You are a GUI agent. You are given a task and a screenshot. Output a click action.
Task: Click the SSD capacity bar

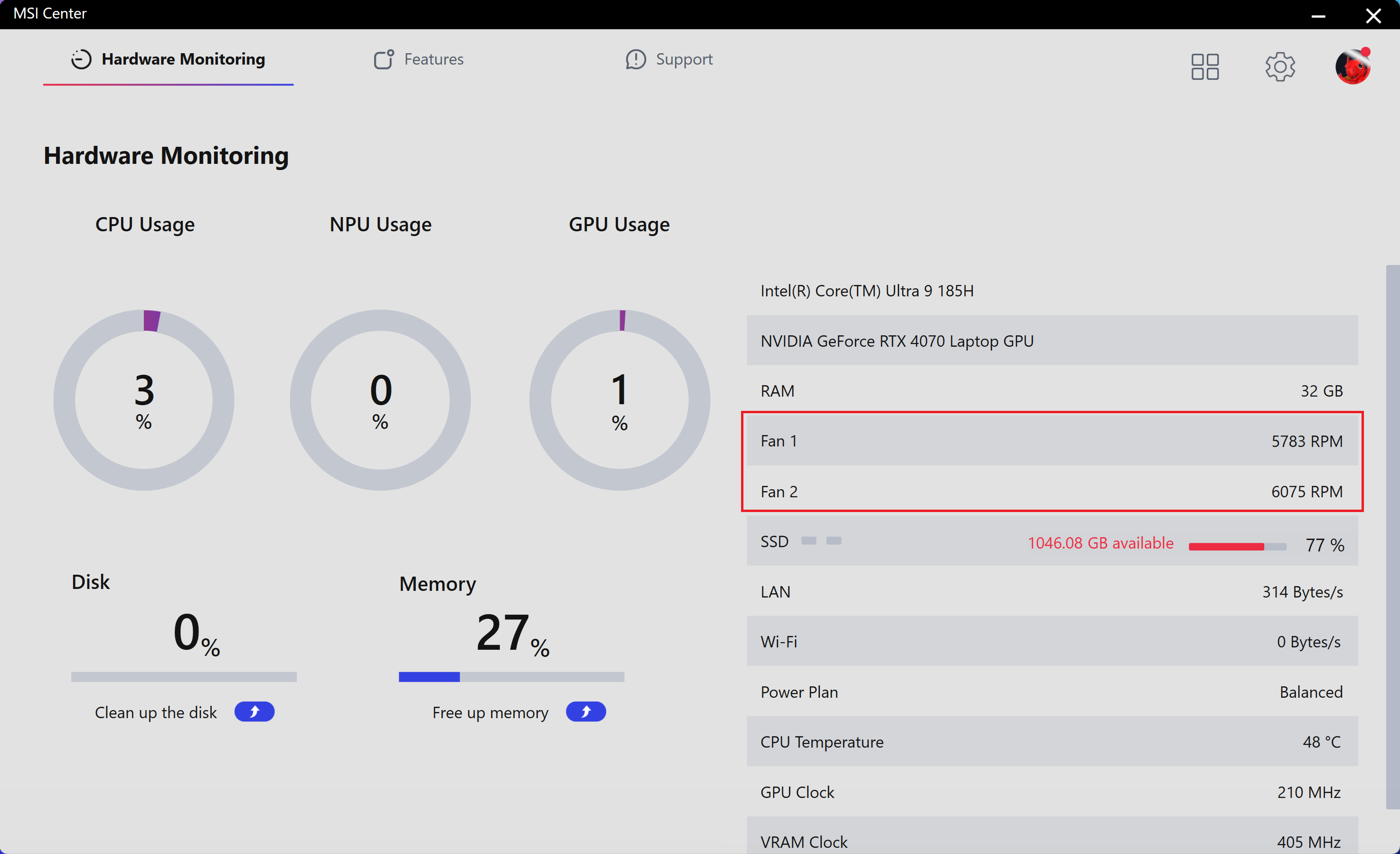point(1237,546)
